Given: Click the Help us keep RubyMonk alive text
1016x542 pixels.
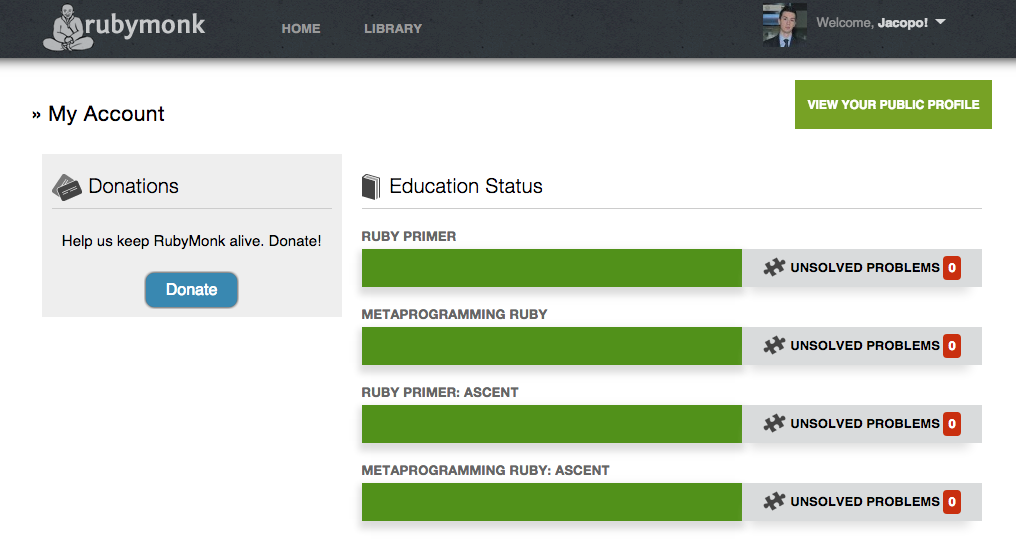Looking at the screenshot, I should [x=191, y=241].
